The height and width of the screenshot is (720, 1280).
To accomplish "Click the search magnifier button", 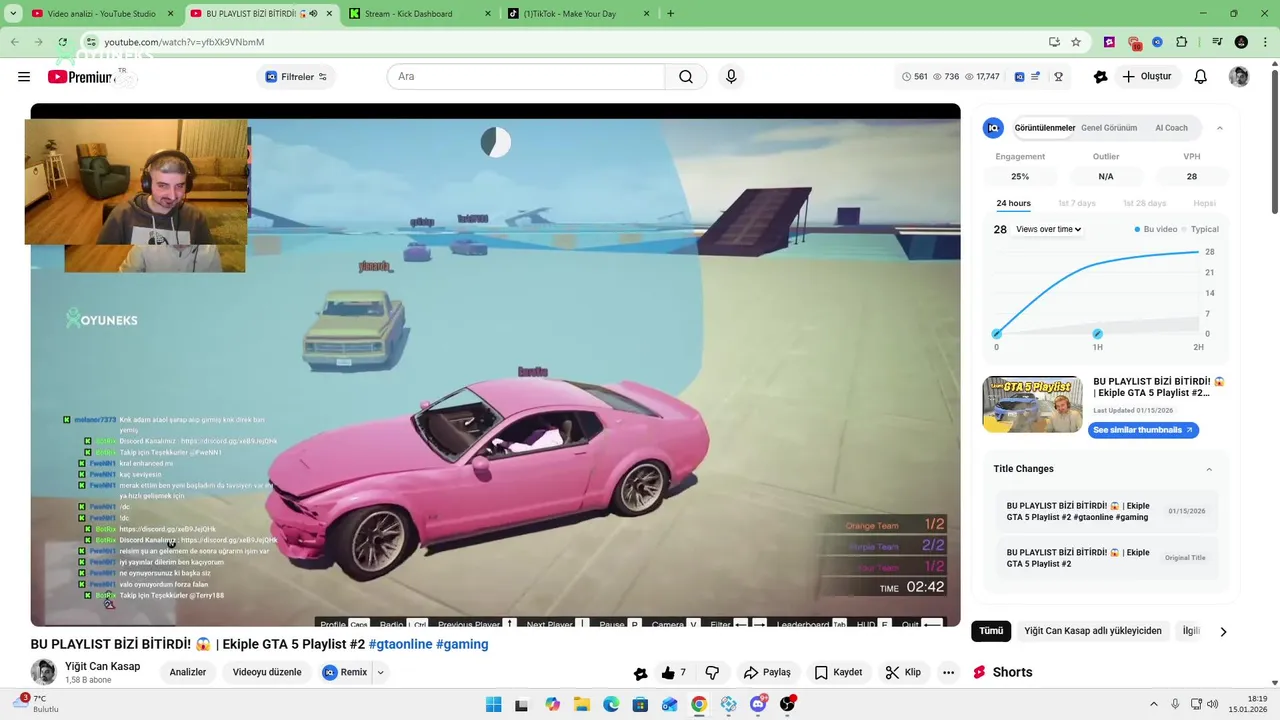I will [x=686, y=77].
